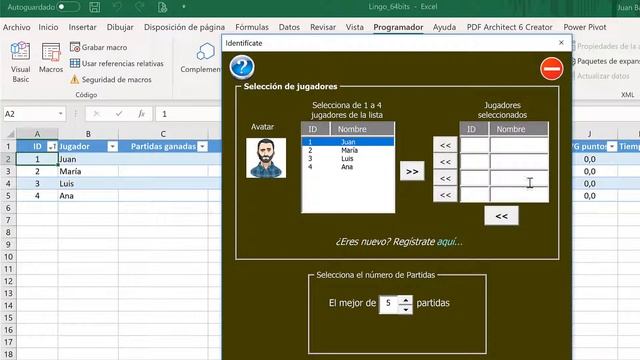Open the Archivo menu
Viewport: 640px width, 360px height.
[x=16, y=27]
